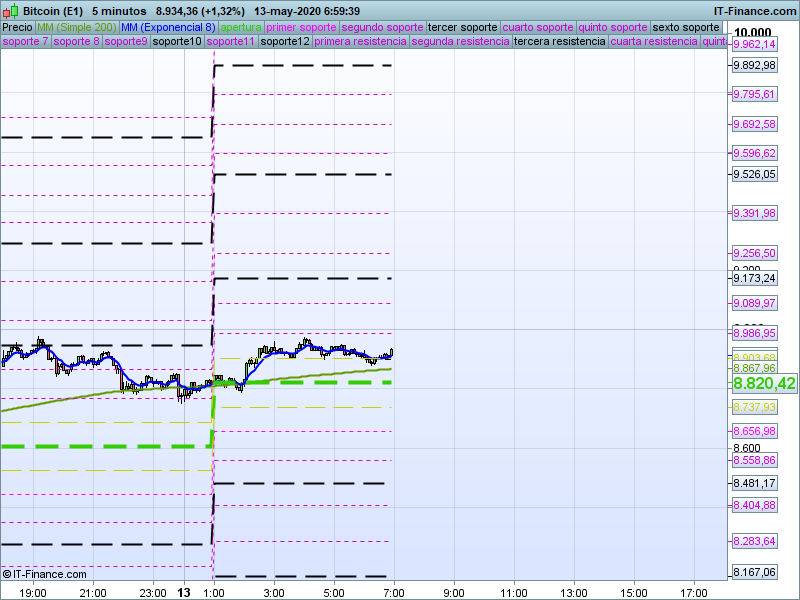The height and width of the screenshot is (600, 800).
Task: Select the Precio legend label
Action: coord(17,27)
